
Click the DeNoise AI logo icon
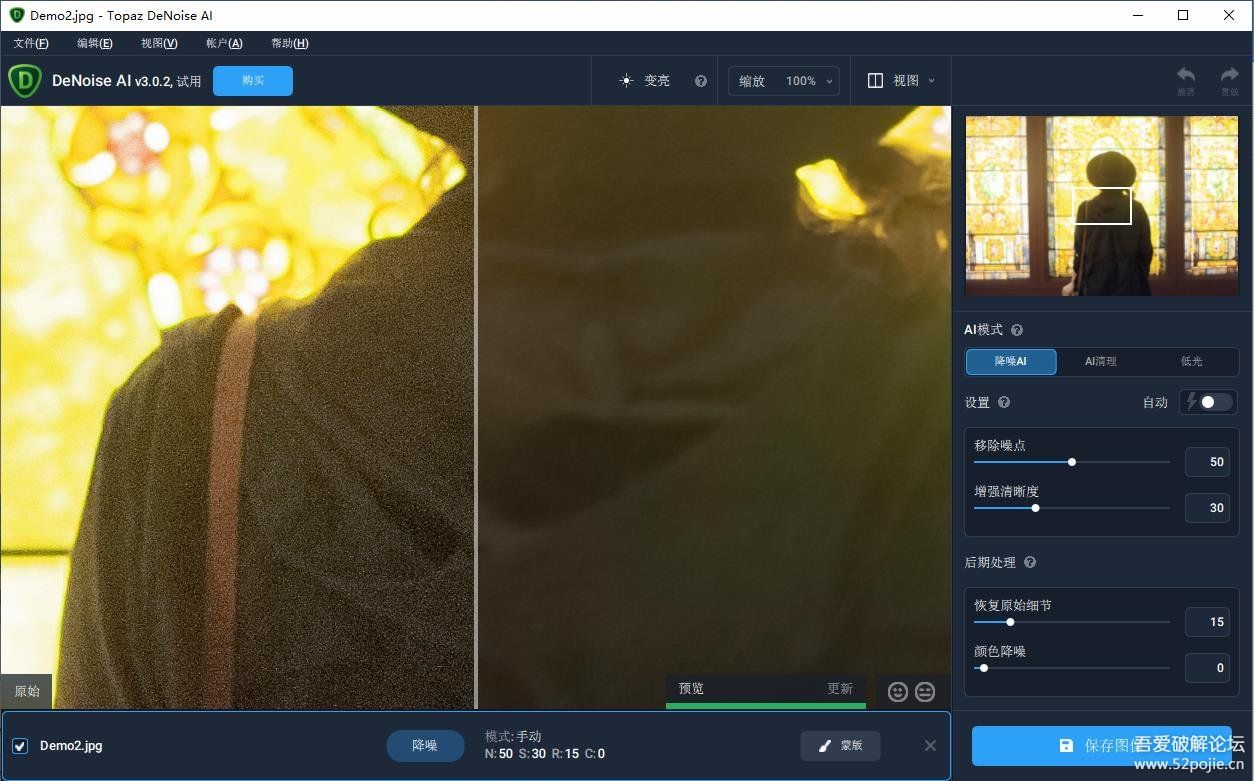[23, 81]
